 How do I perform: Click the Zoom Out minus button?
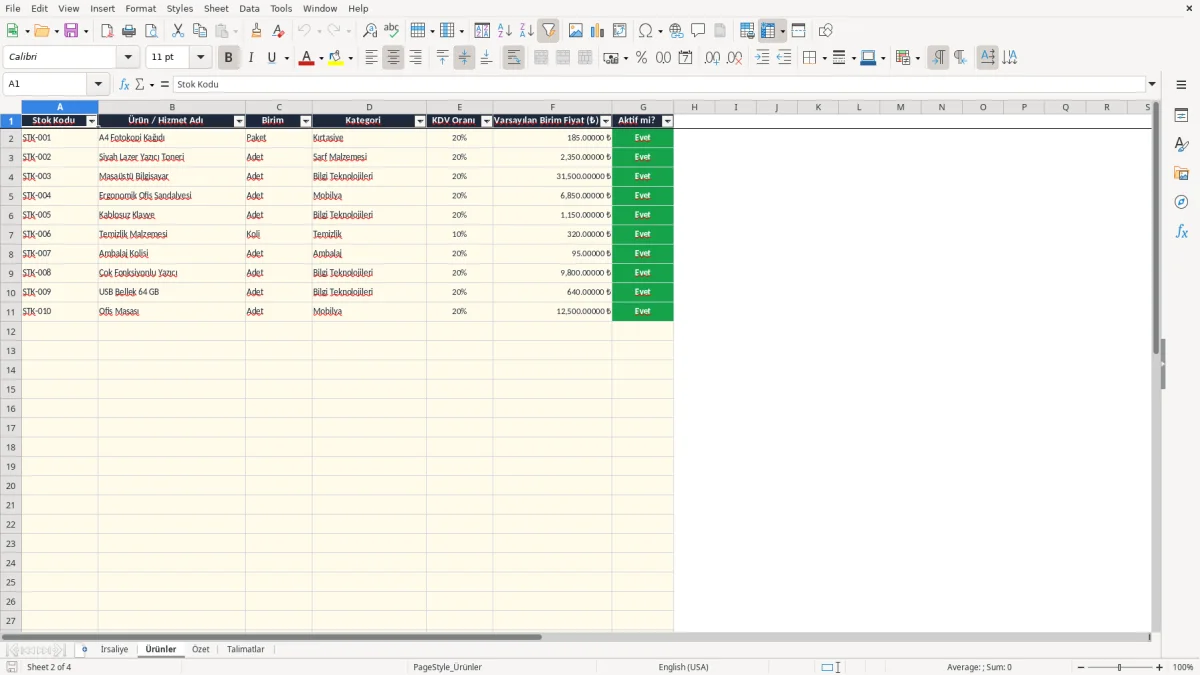tap(1081, 667)
